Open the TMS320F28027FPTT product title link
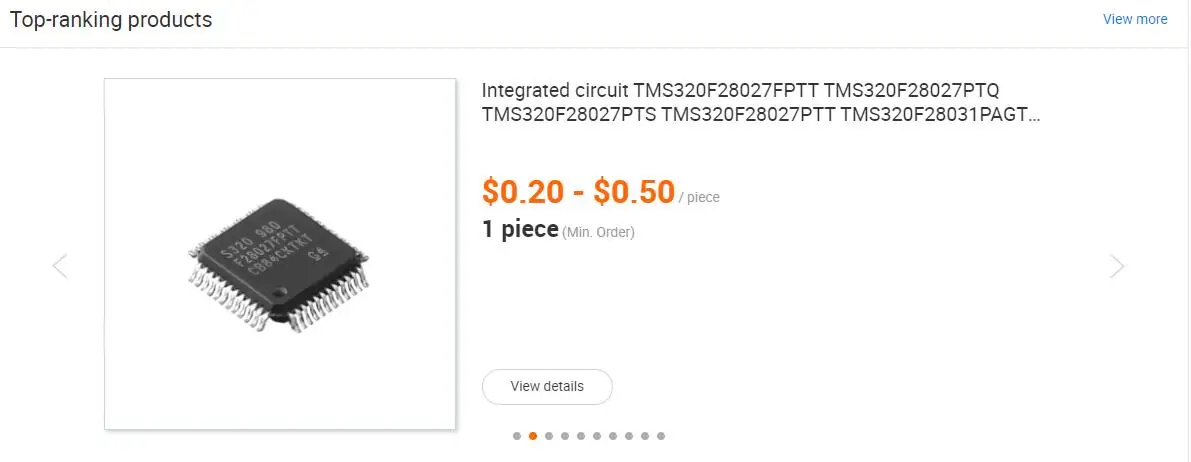Screen dimensions: 1191x462 (x=760, y=102)
